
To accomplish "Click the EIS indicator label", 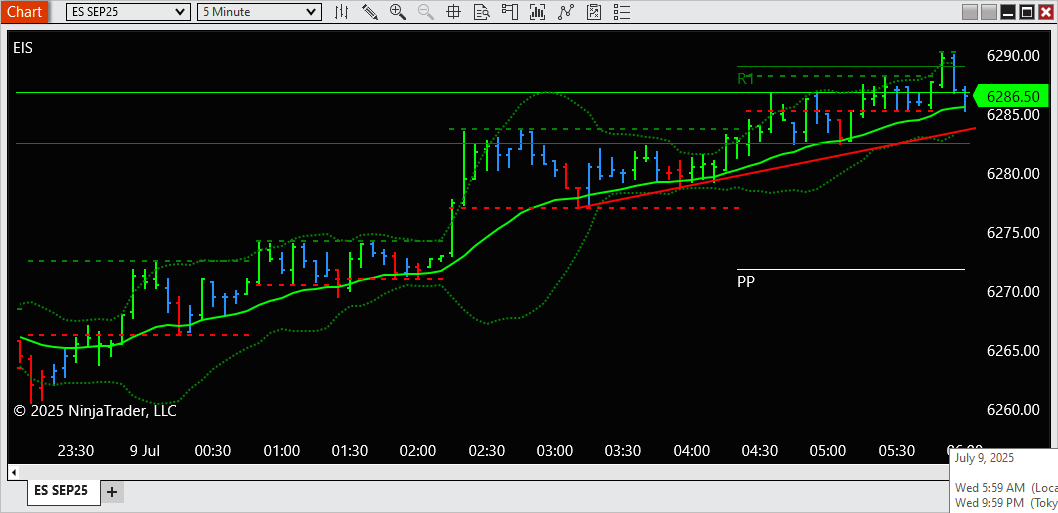I will click(23, 47).
